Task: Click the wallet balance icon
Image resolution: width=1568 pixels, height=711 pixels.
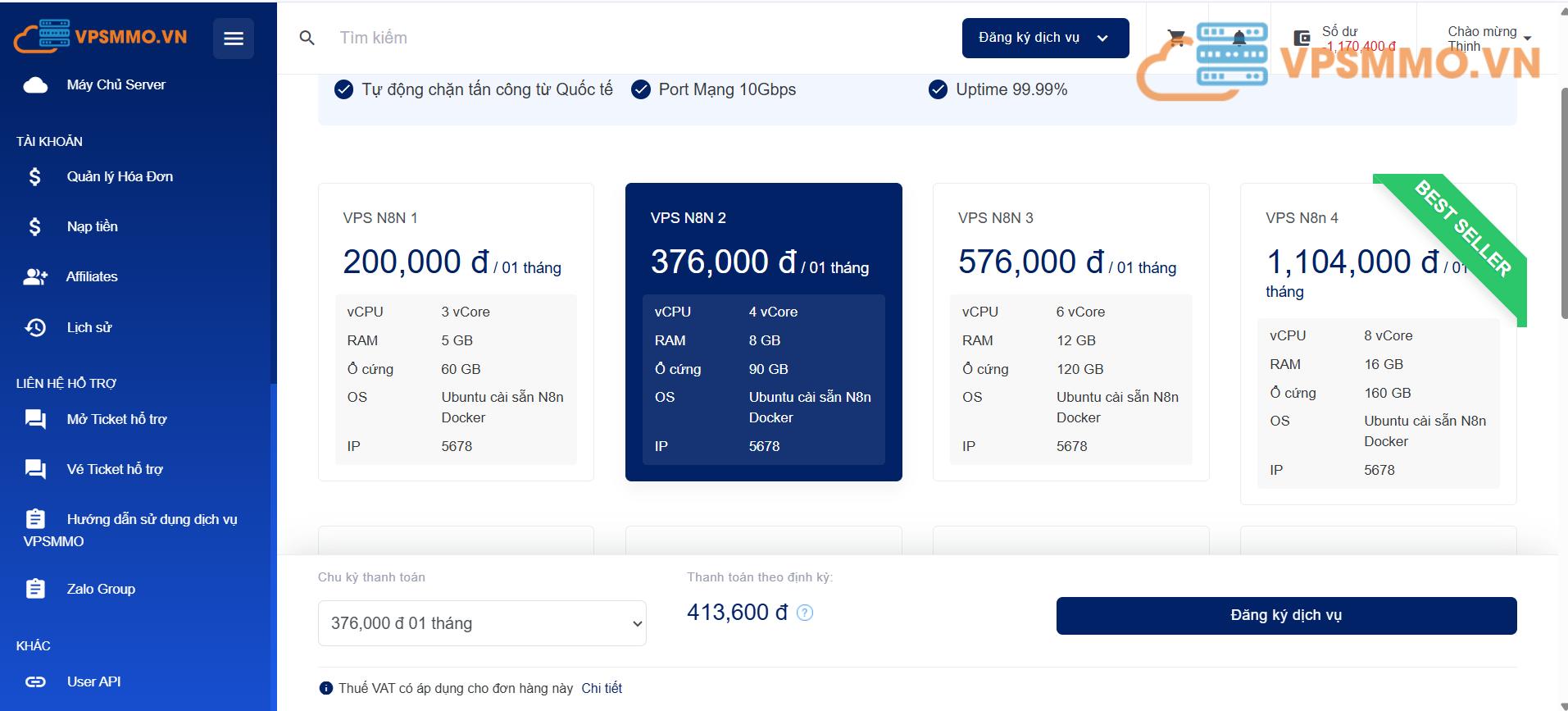Action: (1302, 38)
